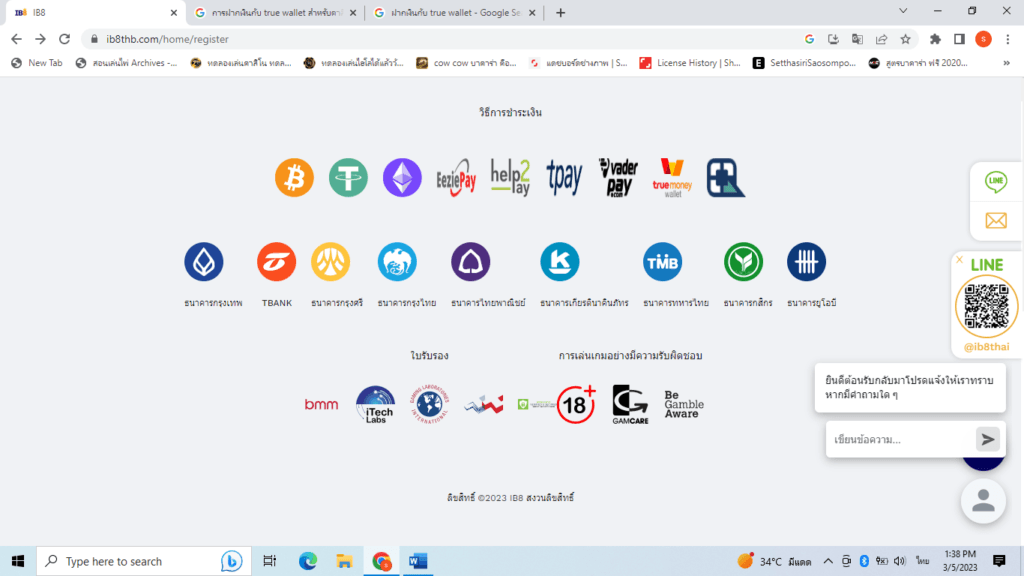Open File Explorer from the taskbar
This screenshot has height=576, width=1024.
click(344, 561)
